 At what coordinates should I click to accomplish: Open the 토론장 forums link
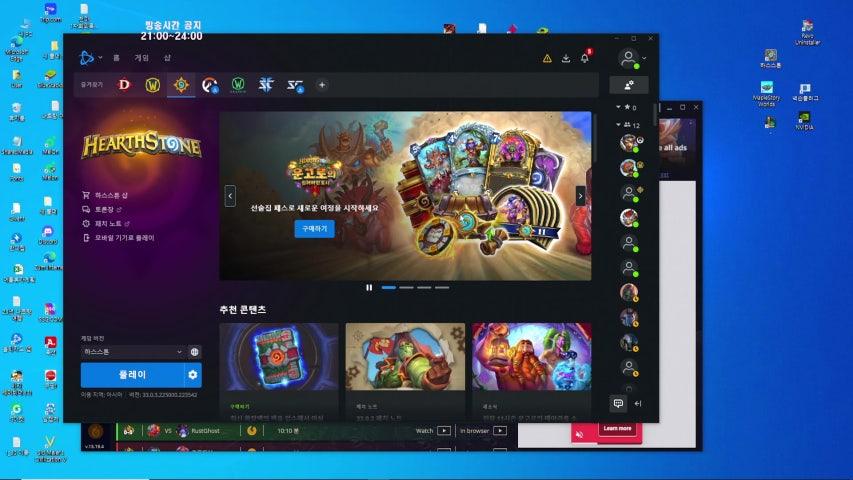pos(102,209)
